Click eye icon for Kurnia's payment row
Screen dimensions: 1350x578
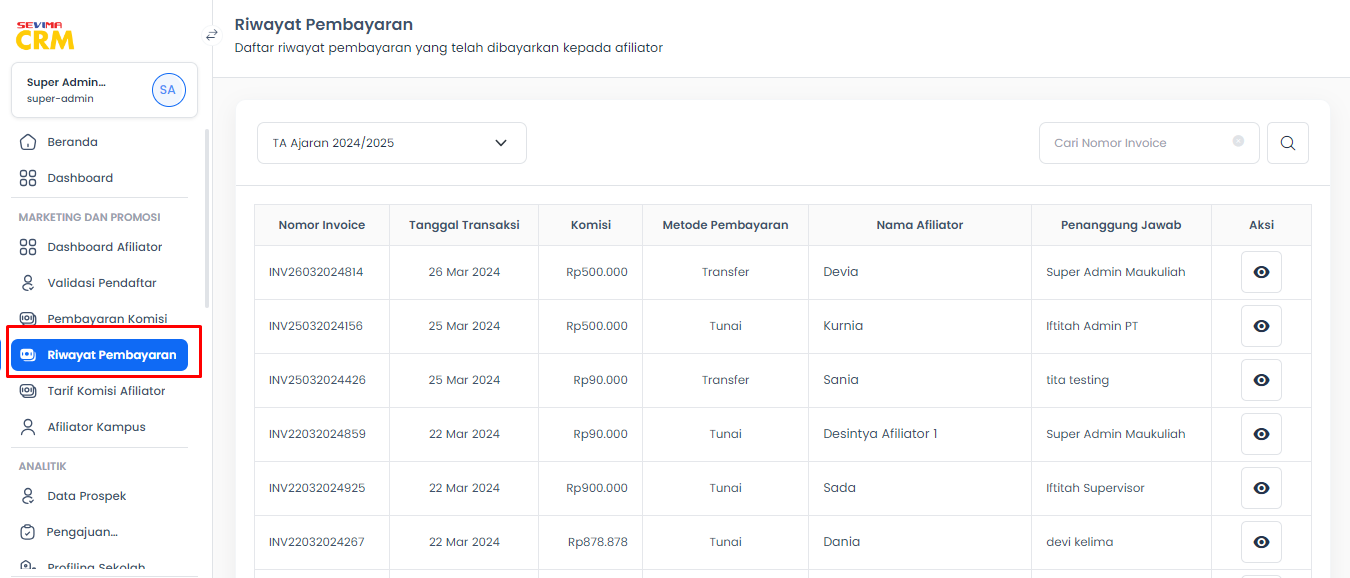click(x=1261, y=326)
